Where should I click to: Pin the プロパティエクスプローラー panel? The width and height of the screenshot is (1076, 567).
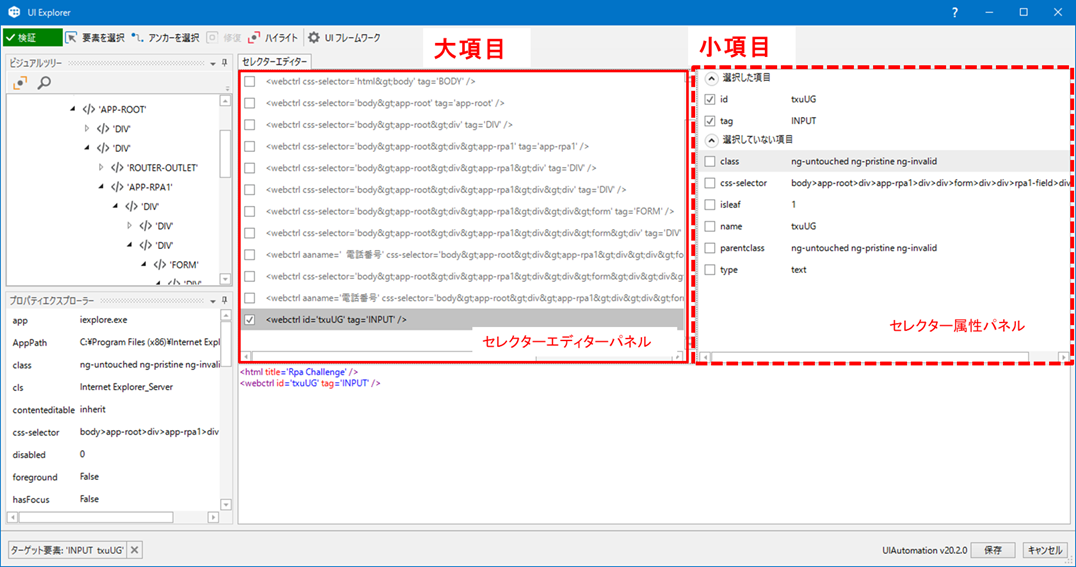click(224, 301)
